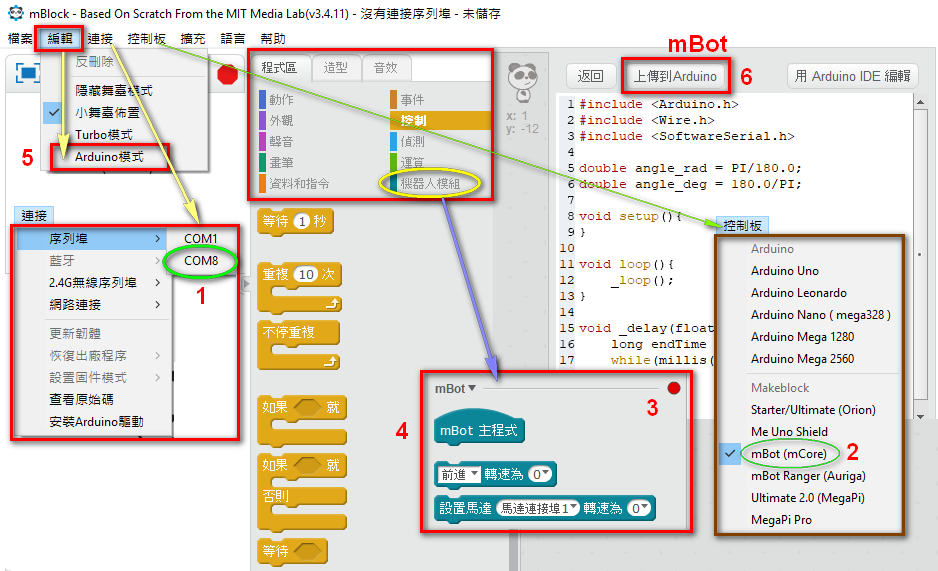Image resolution: width=938 pixels, height=571 pixels.
Task: Click the panda sprite thumbnail
Action: pos(523,77)
